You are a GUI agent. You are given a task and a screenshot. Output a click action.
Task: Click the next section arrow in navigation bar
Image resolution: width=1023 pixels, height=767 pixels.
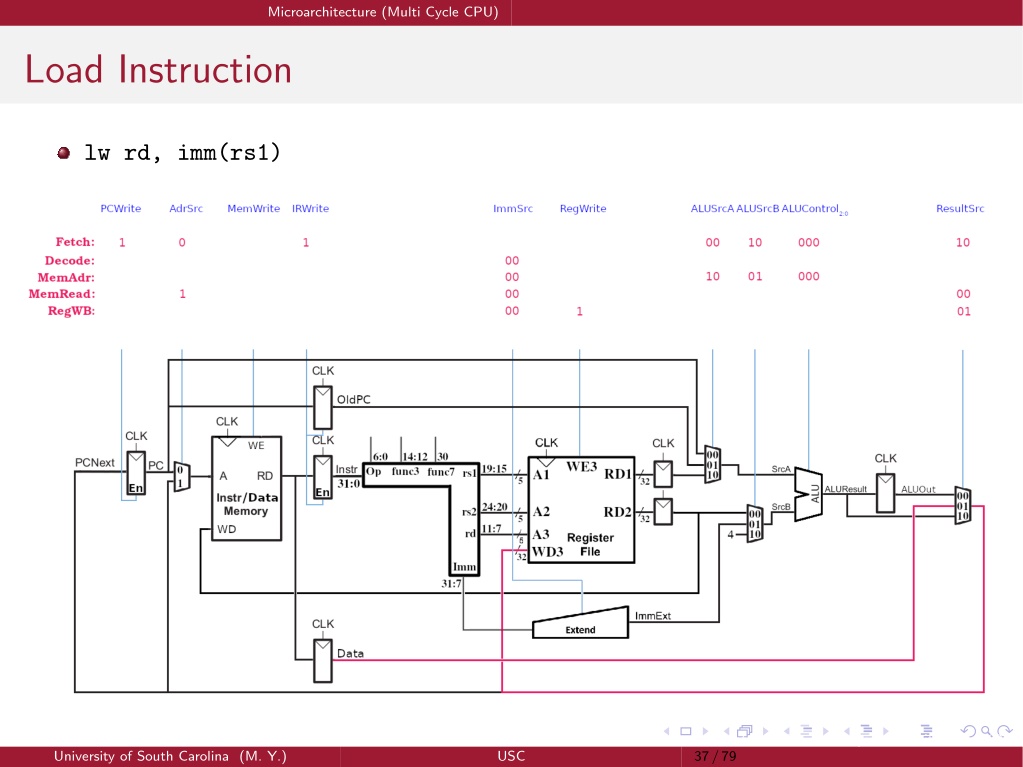tap(886, 731)
